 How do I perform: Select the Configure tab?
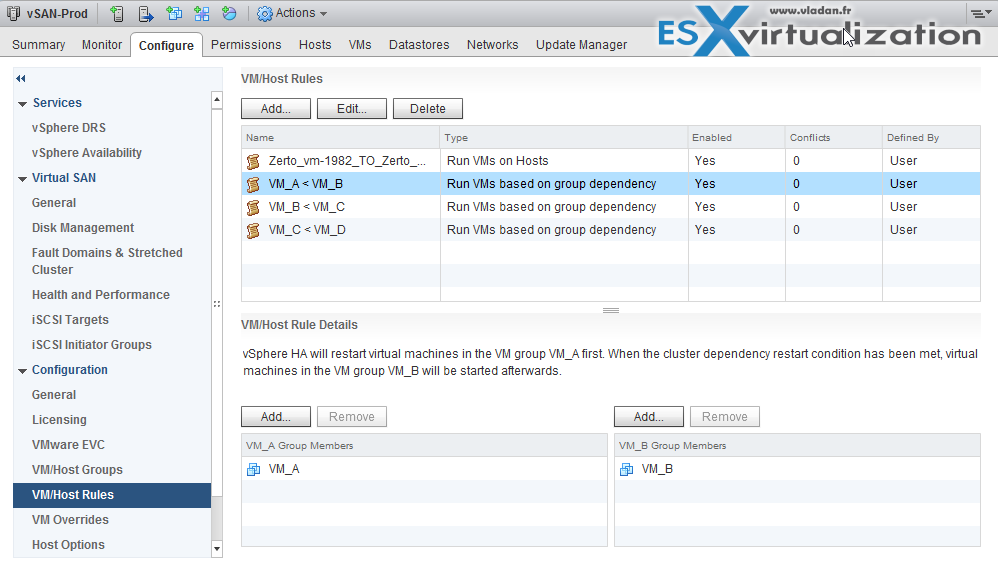click(x=166, y=45)
